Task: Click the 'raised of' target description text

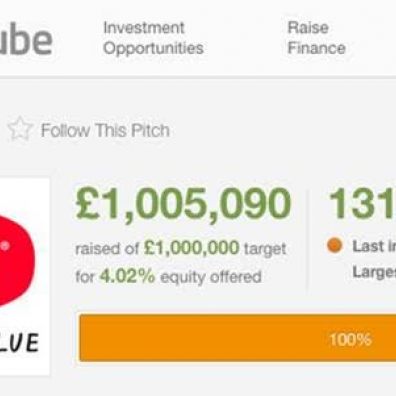Action: 107,248
